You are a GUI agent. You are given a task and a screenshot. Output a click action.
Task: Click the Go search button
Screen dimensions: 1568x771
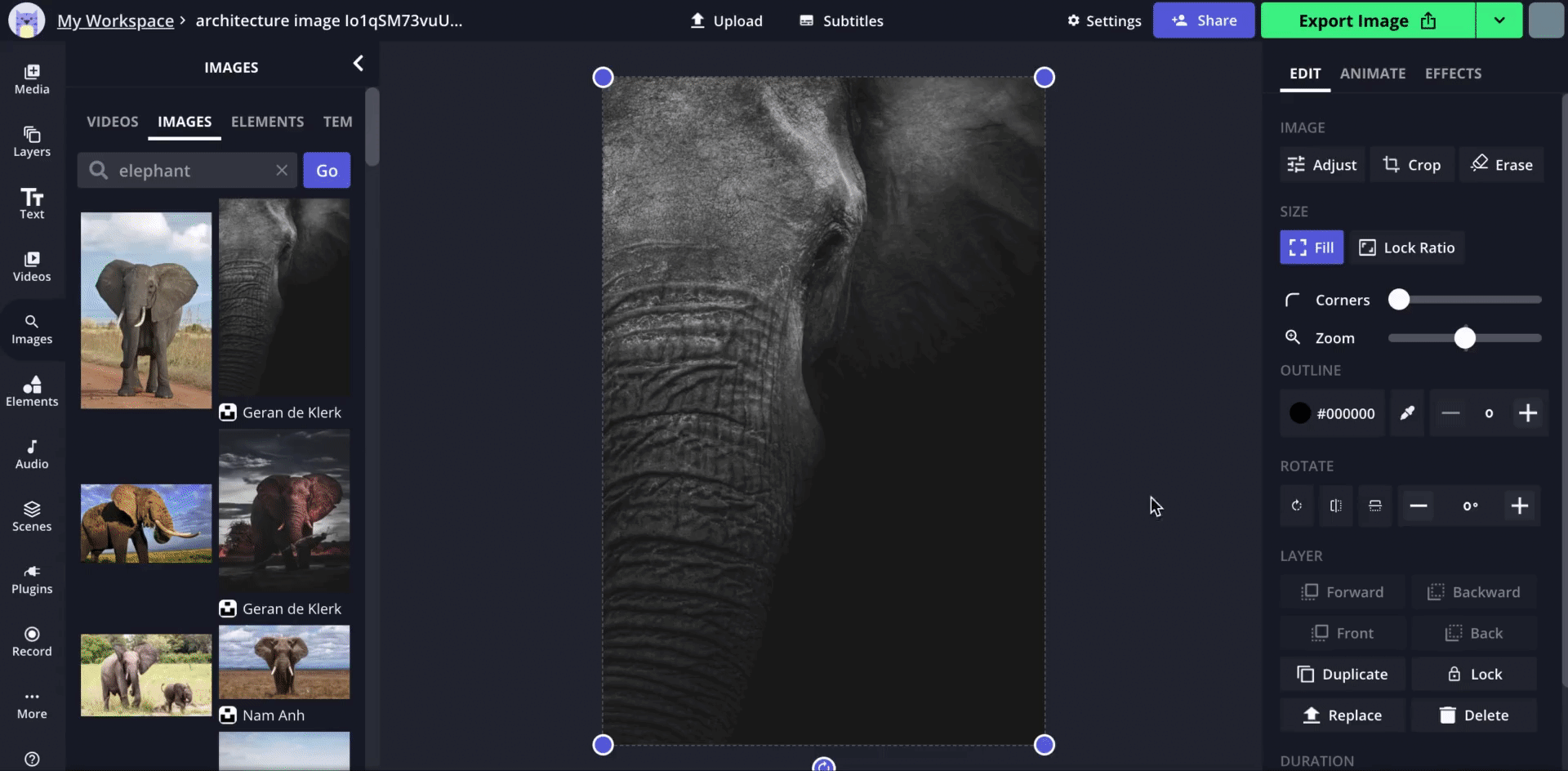327,171
